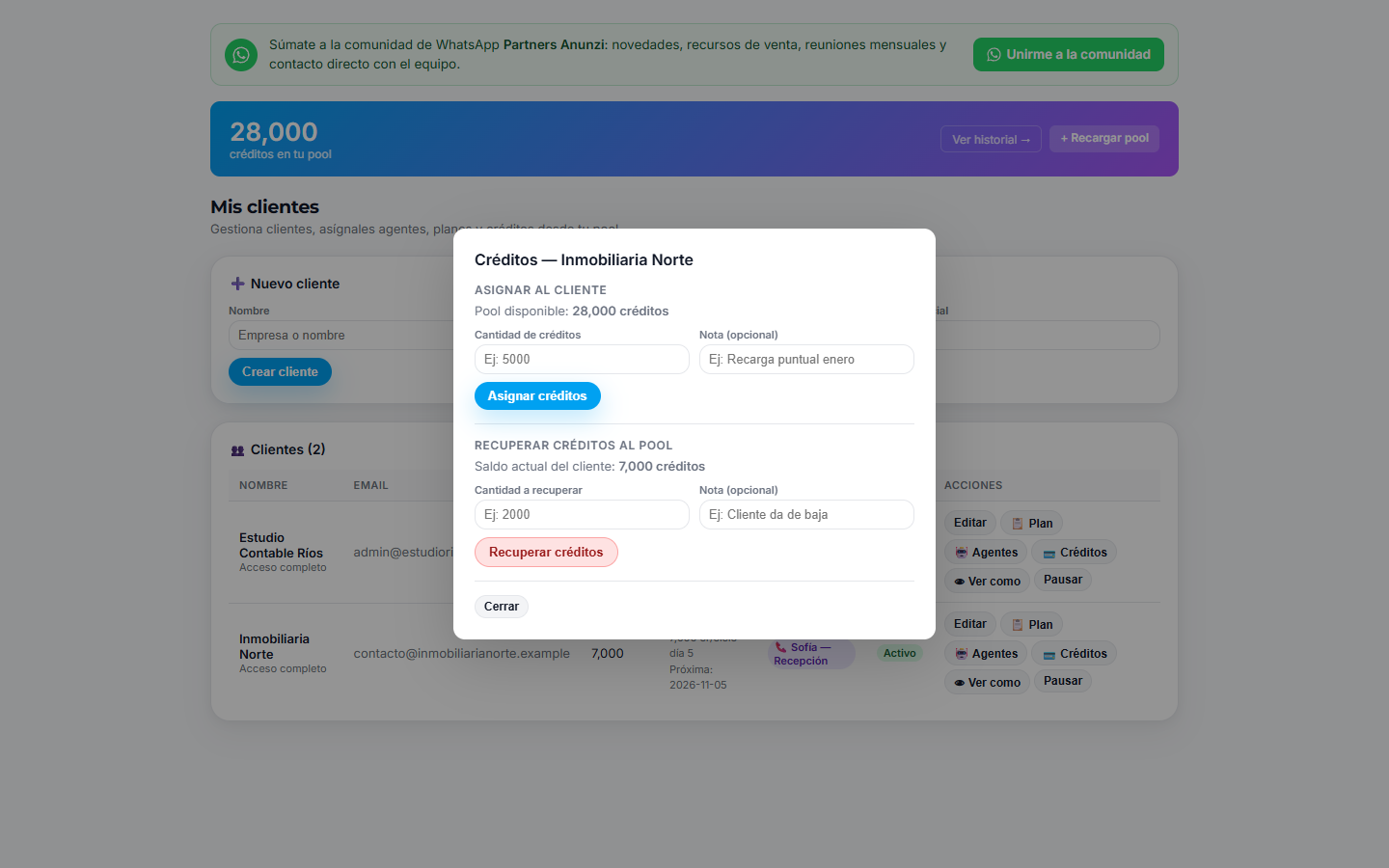Click contacto@inmobiliarianorte.example email

(462, 654)
